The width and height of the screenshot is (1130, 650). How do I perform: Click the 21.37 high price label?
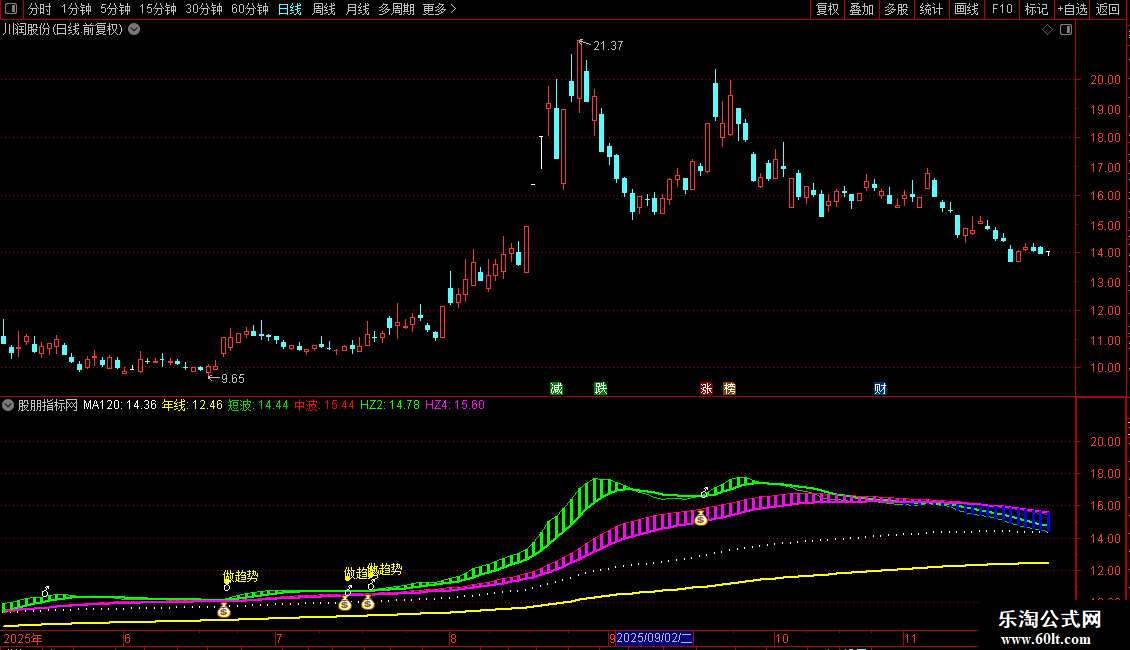click(608, 46)
